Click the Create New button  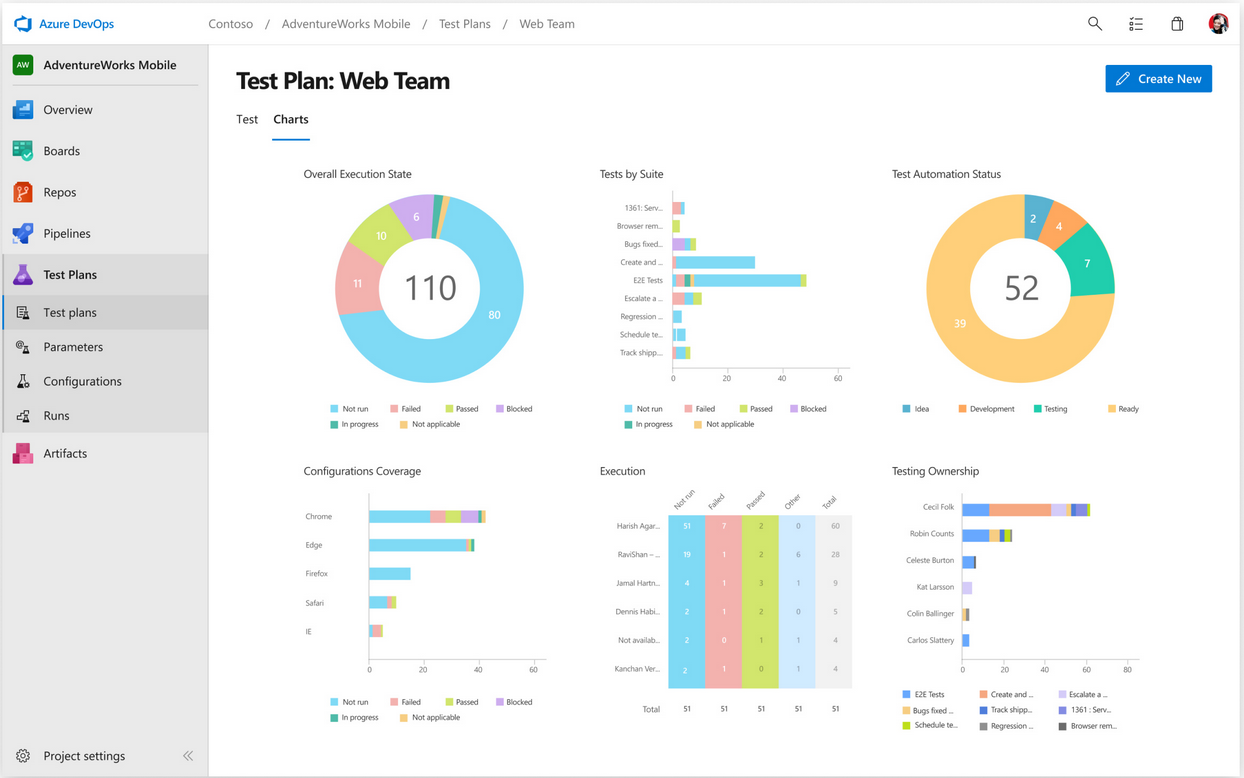click(1158, 79)
